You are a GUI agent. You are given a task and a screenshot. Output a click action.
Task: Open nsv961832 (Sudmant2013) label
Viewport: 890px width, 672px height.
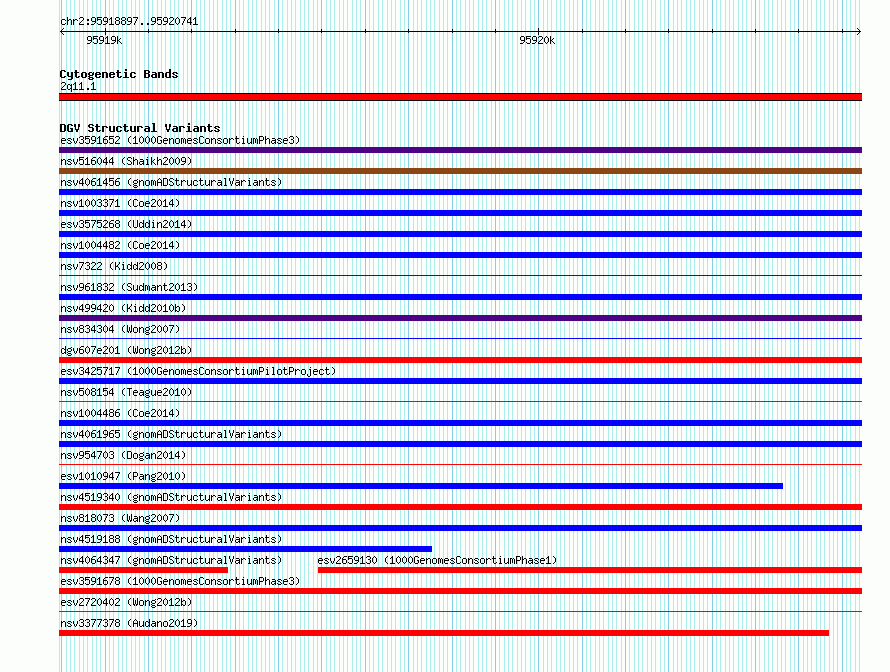pyautogui.click(x=129, y=287)
